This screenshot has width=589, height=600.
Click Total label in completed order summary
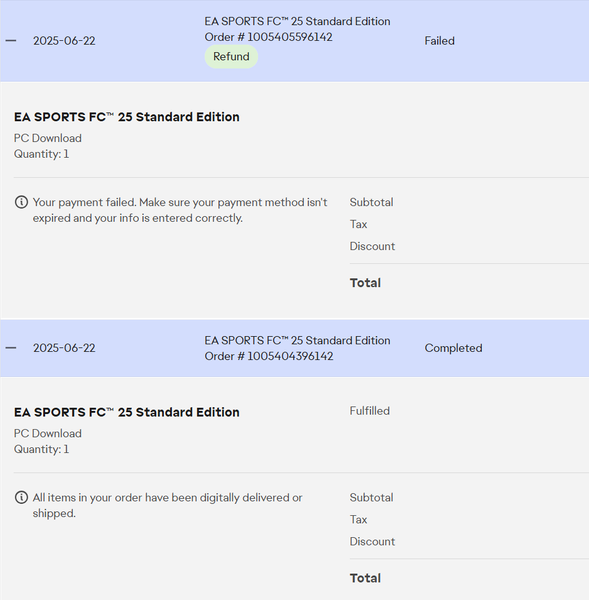365,578
